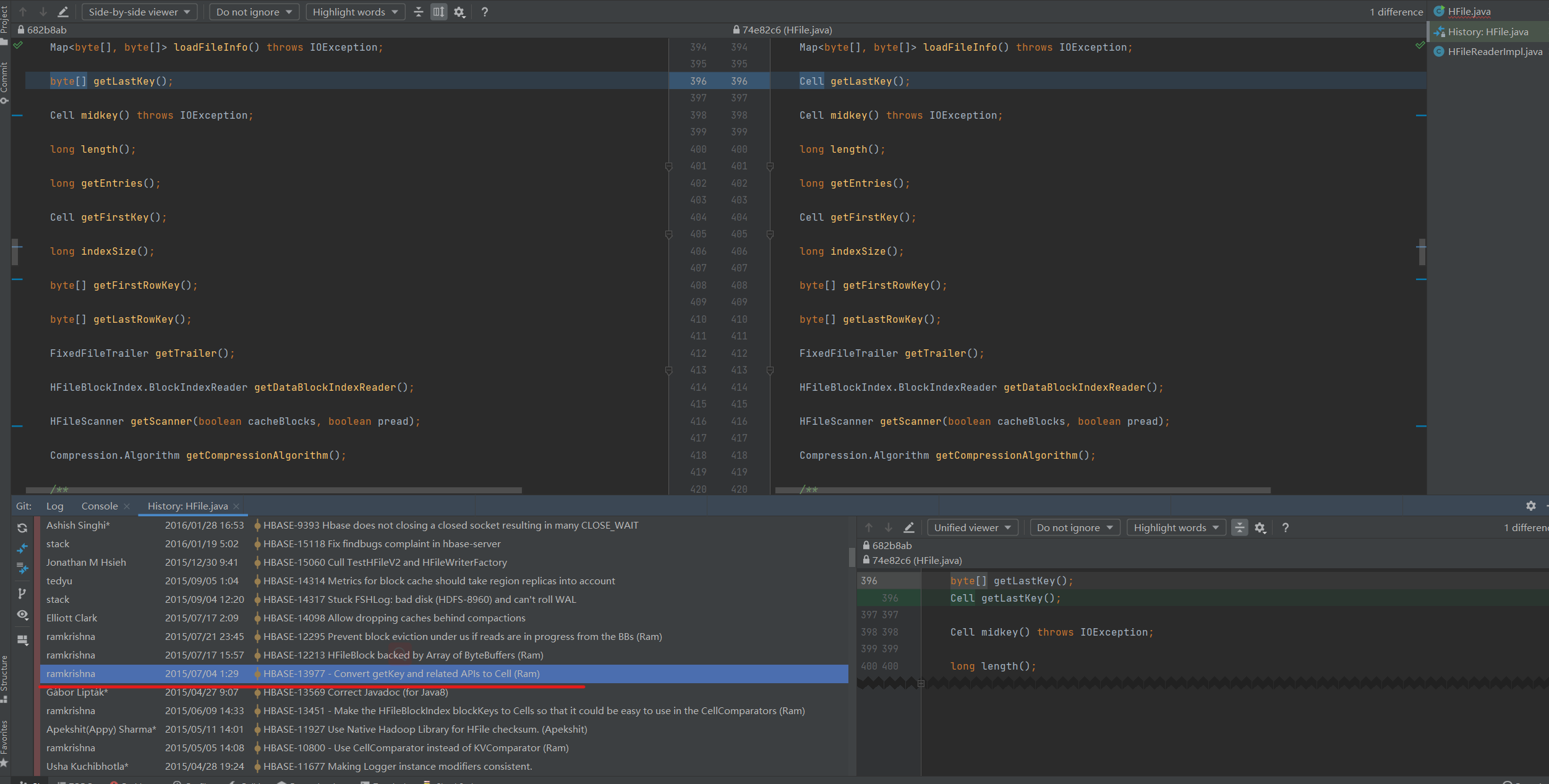The image size is (1549, 784).
Task: Select HBASE-15118 Fix findbugs complaint commit
Action: (x=382, y=543)
